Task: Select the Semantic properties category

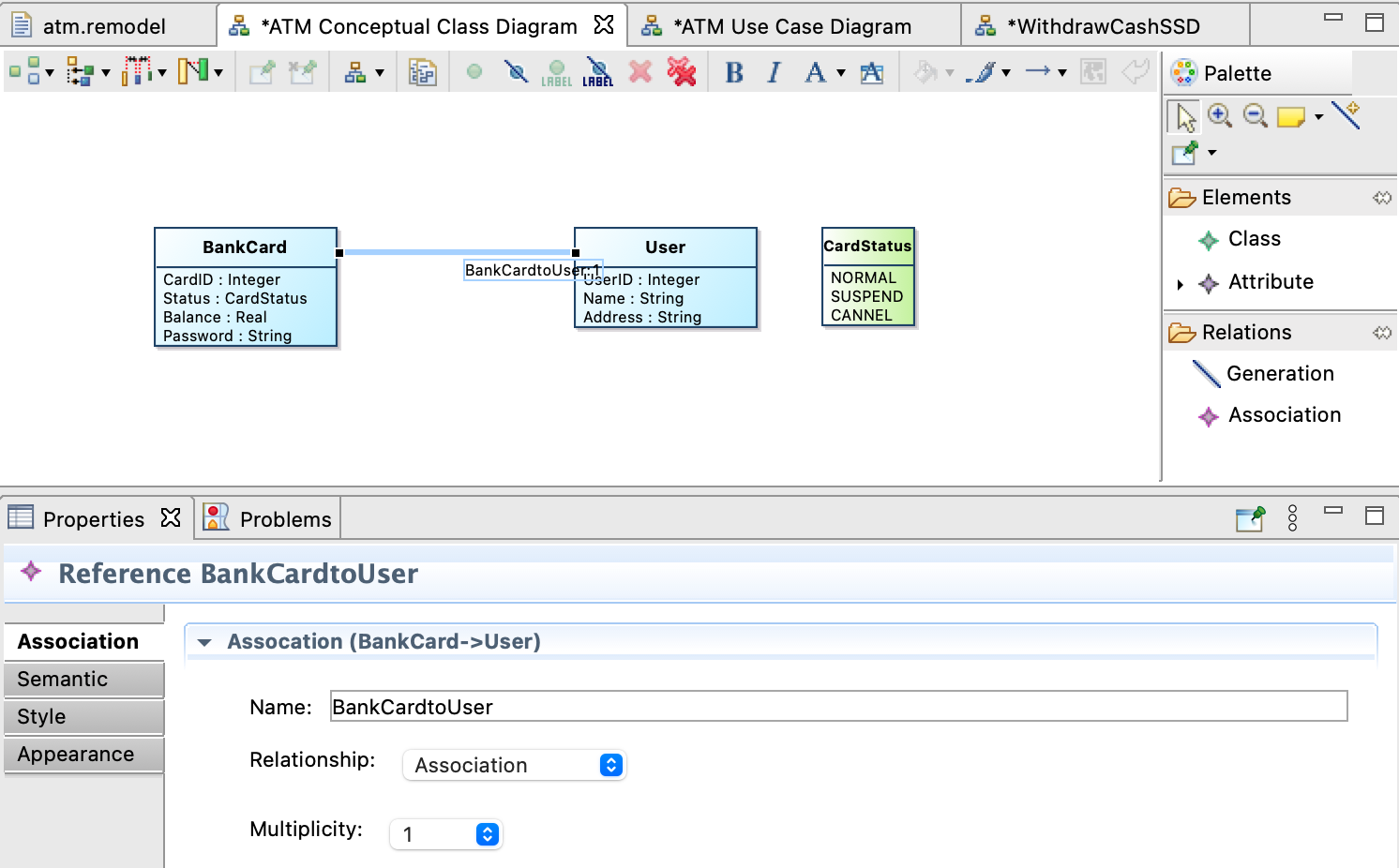Action: click(x=84, y=680)
